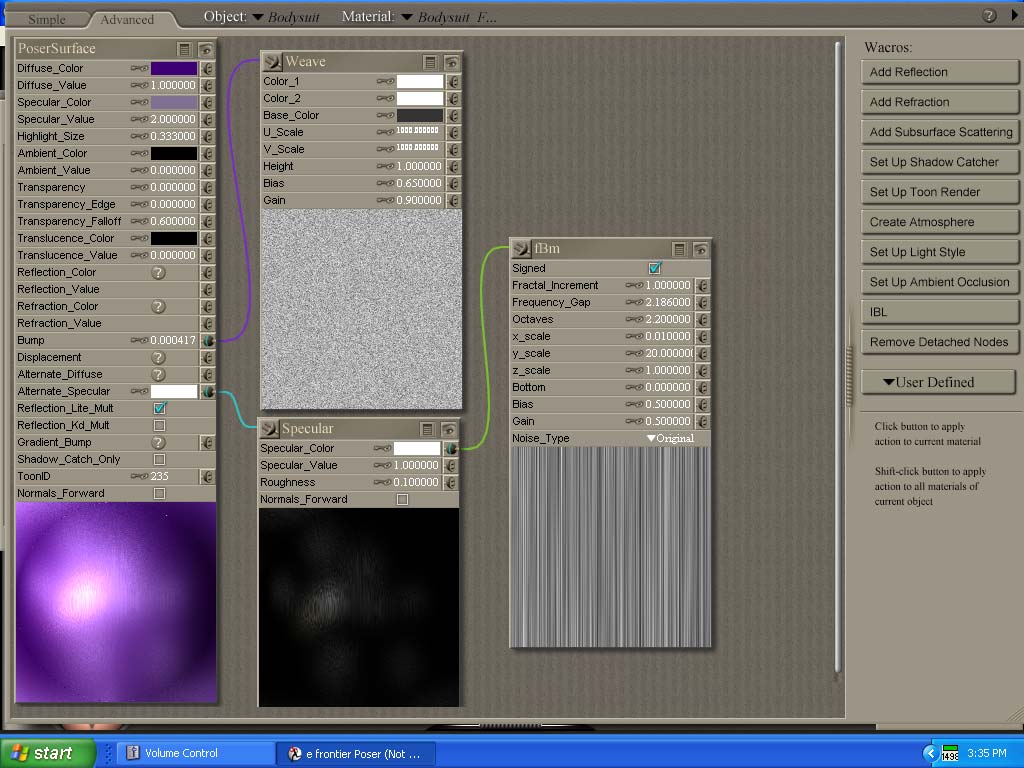Click the input plug icon next to Weave Base_Color

[x=453, y=116]
